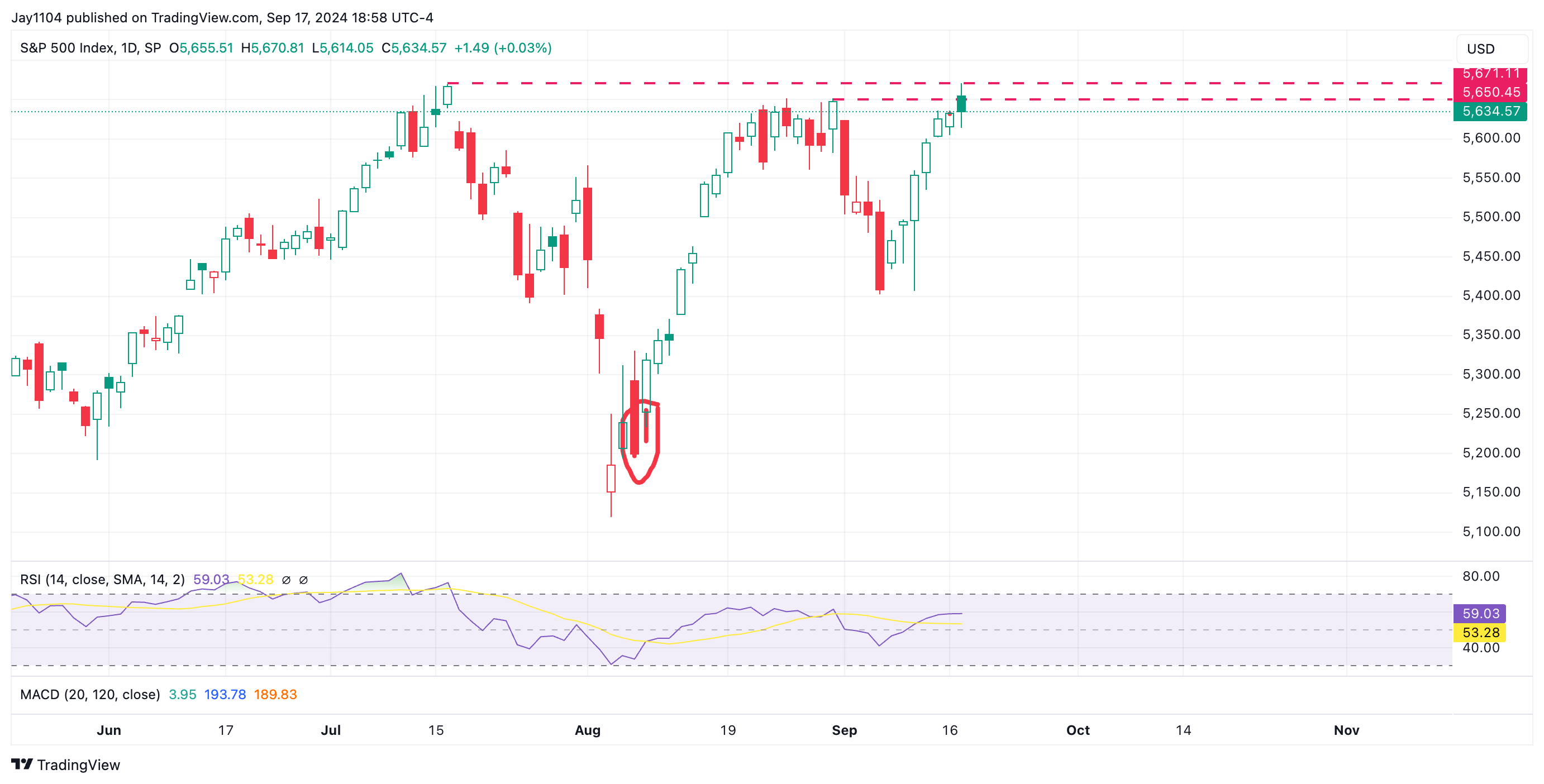The width and height of the screenshot is (1544, 784).
Task: Click the MACD line value 193.78
Action: (x=225, y=695)
